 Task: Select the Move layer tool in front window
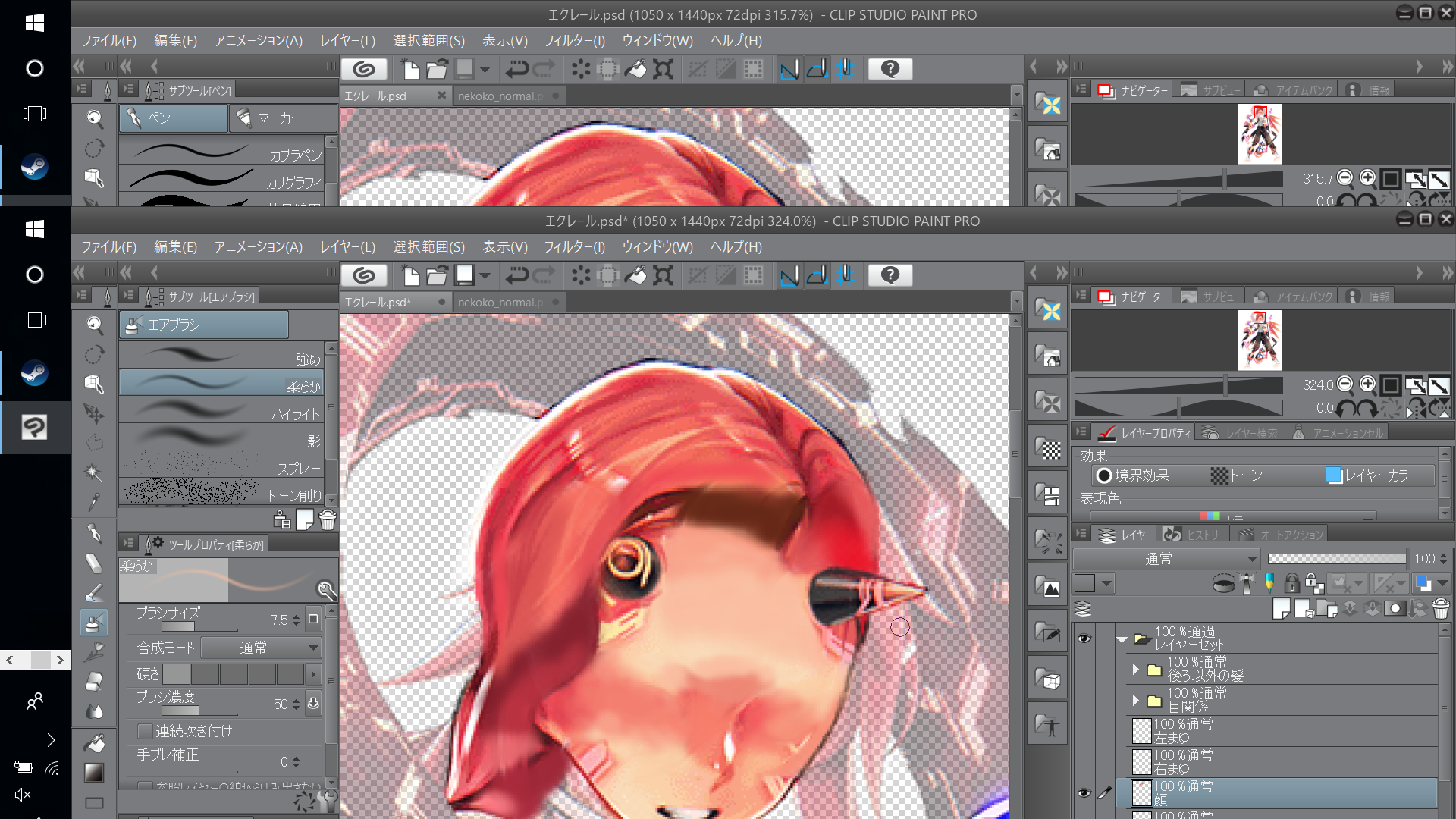click(x=94, y=413)
